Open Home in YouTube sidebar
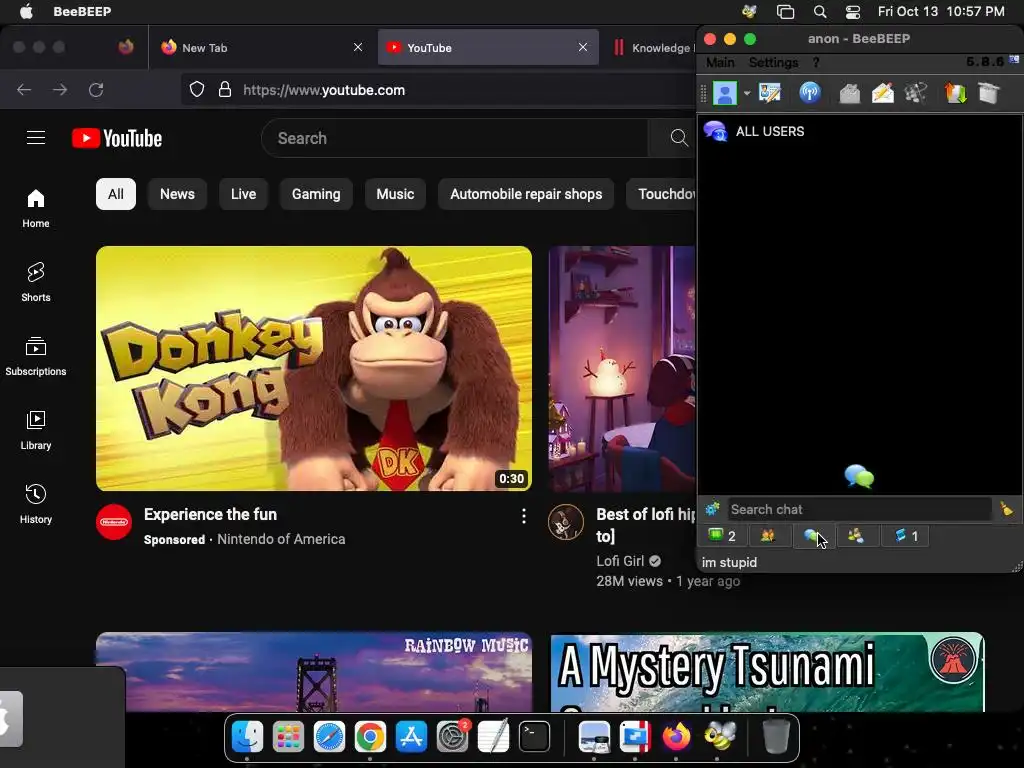The height and width of the screenshot is (768, 1024). (35, 208)
